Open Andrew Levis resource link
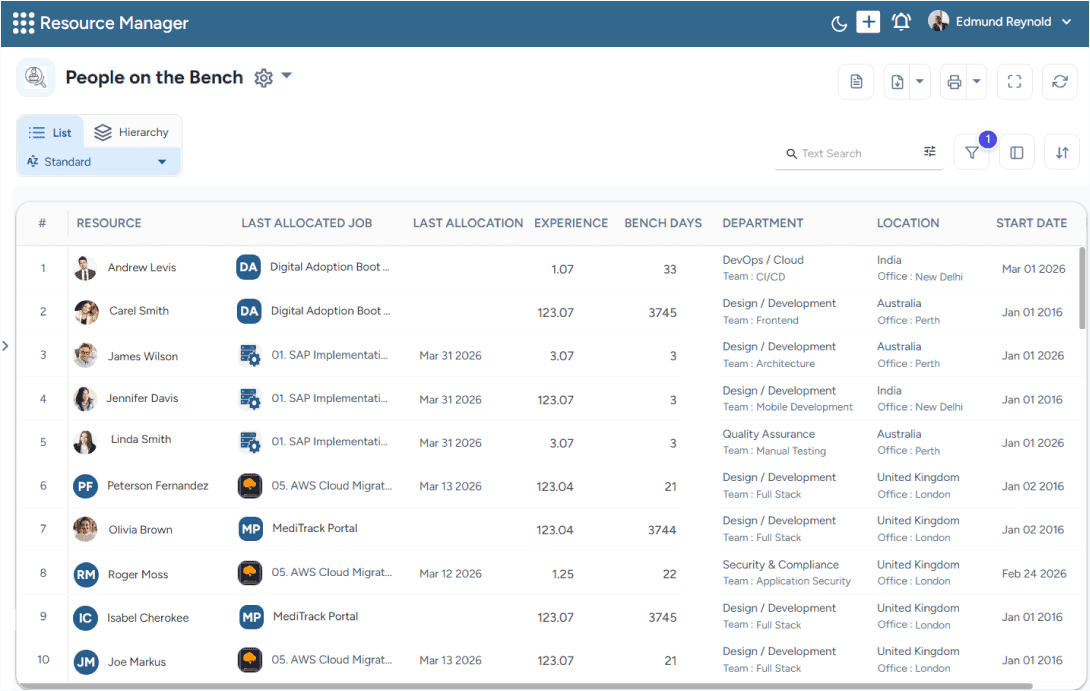The image size is (1090, 691). (142, 268)
